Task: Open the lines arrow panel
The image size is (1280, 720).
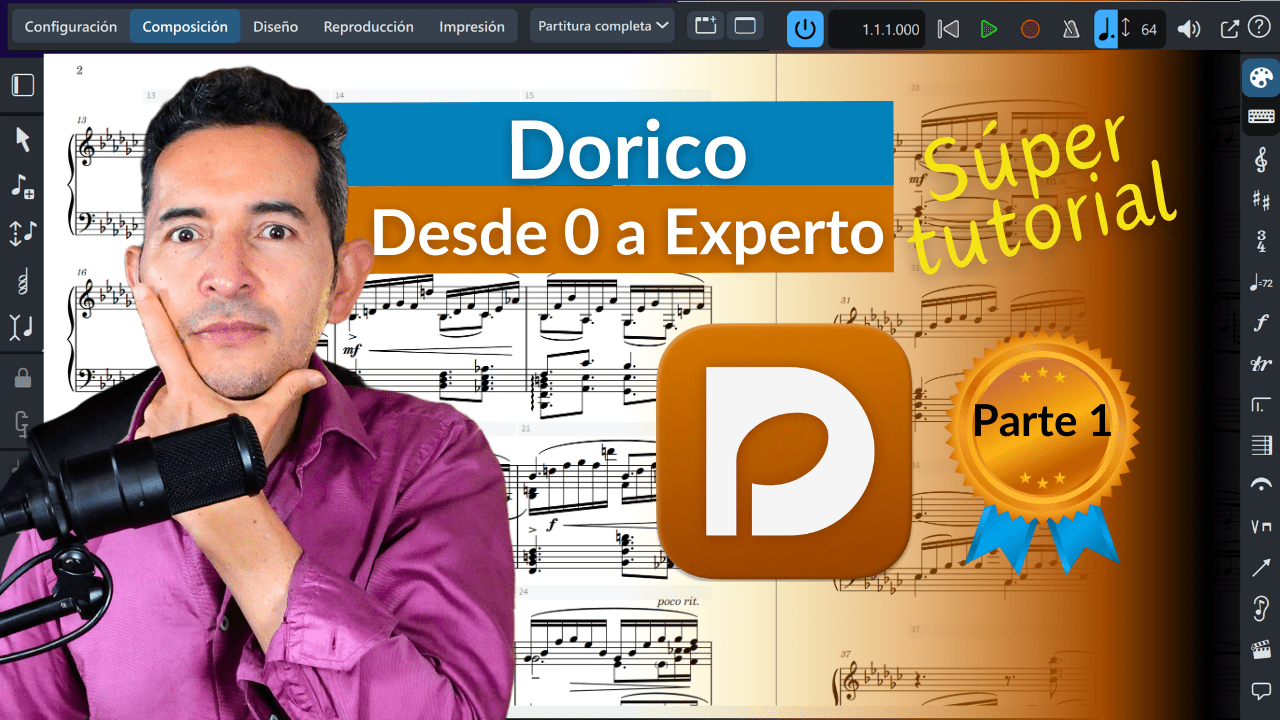Action: coord(1261,568)
